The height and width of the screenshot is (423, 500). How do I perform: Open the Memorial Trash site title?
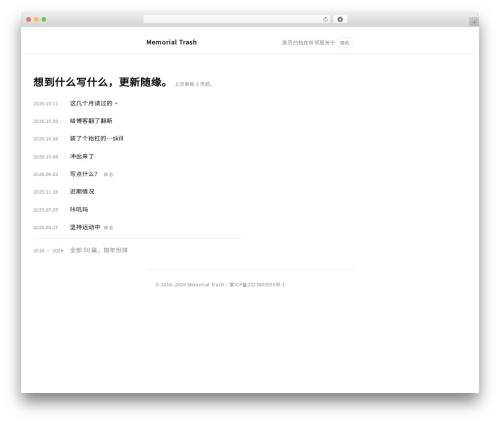coord(171,42)
